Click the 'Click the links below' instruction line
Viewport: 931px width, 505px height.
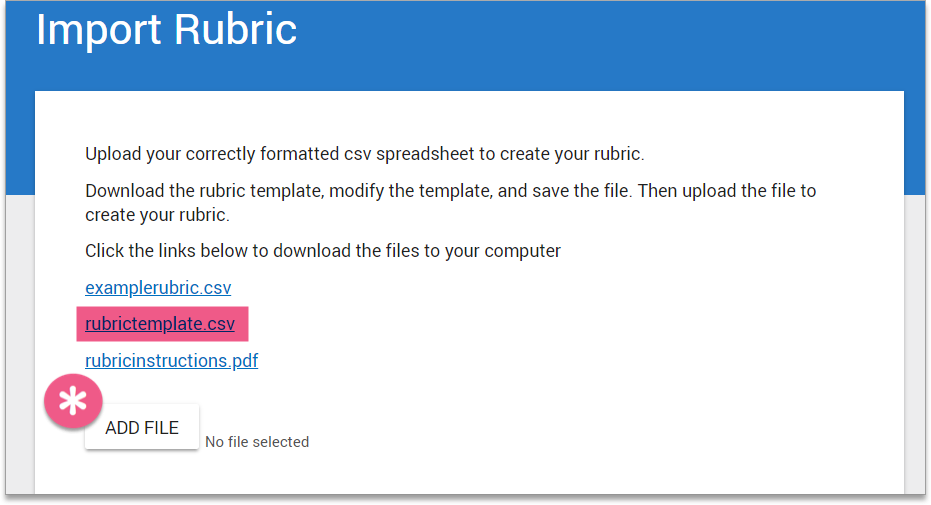click(x=322, y=251)
